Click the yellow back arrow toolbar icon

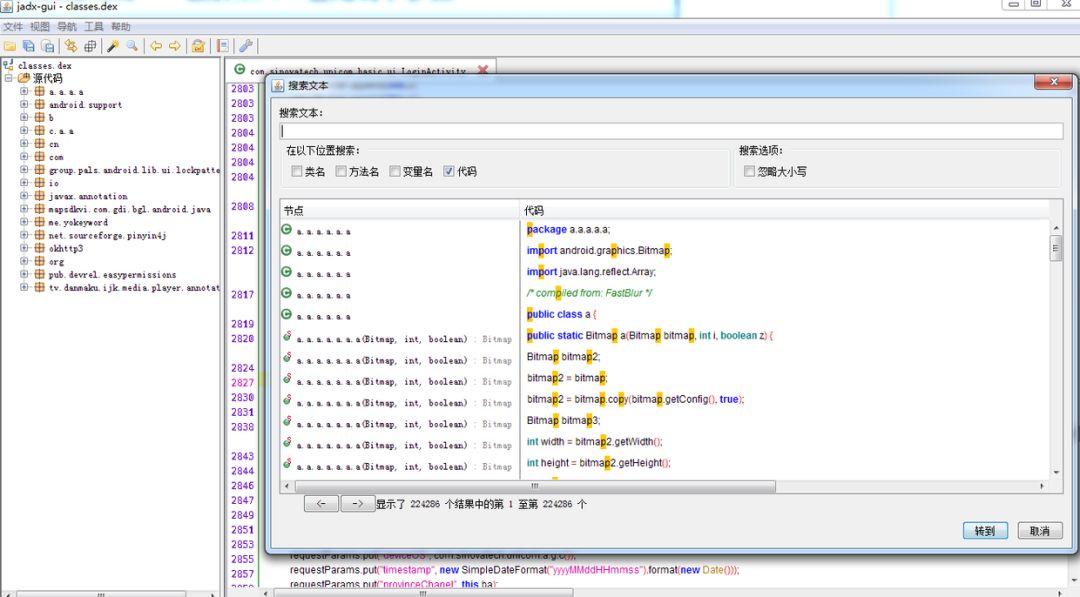coord(156,46)
